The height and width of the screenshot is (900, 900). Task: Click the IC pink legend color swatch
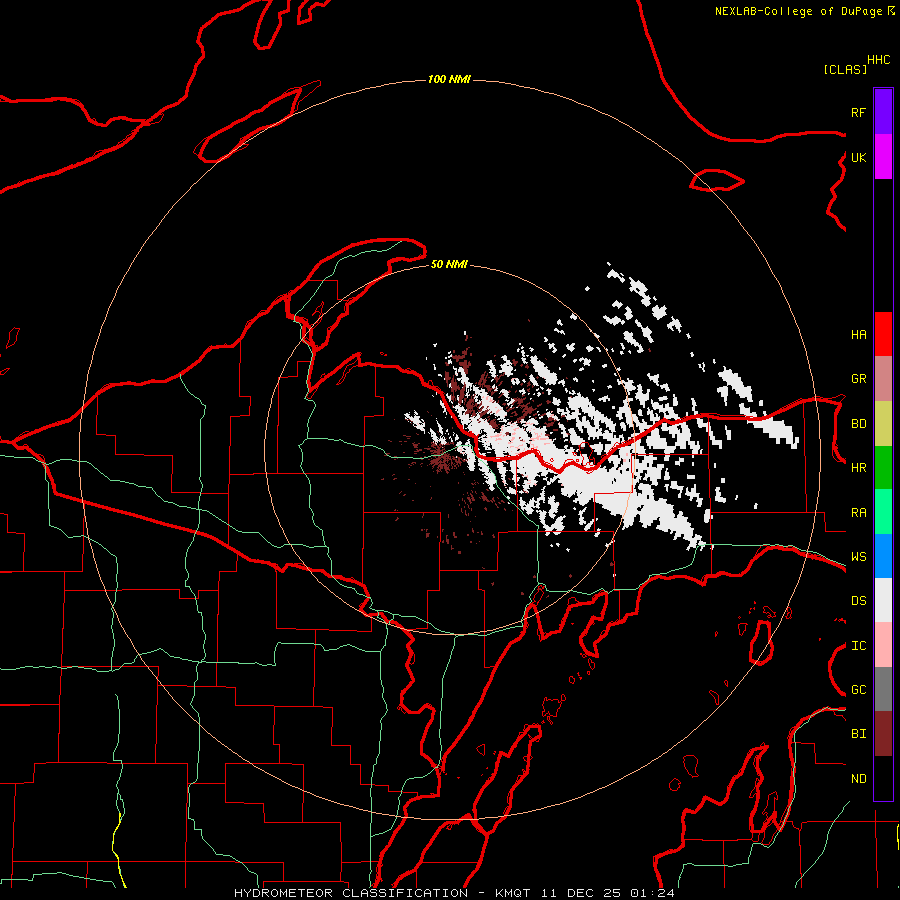tap(883, 645)
